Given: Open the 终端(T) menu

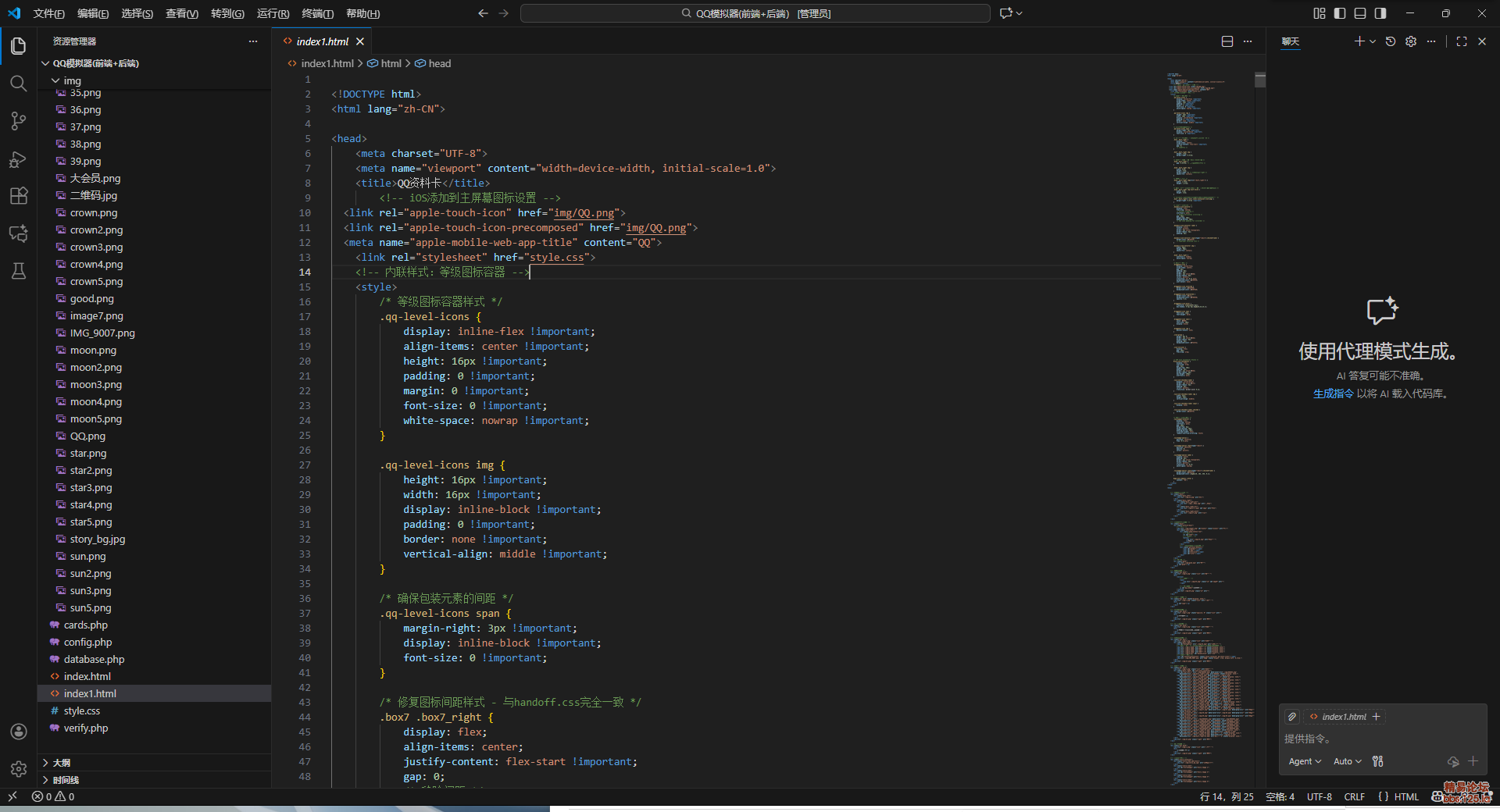Looking at the screenshot, I should 317,13.
